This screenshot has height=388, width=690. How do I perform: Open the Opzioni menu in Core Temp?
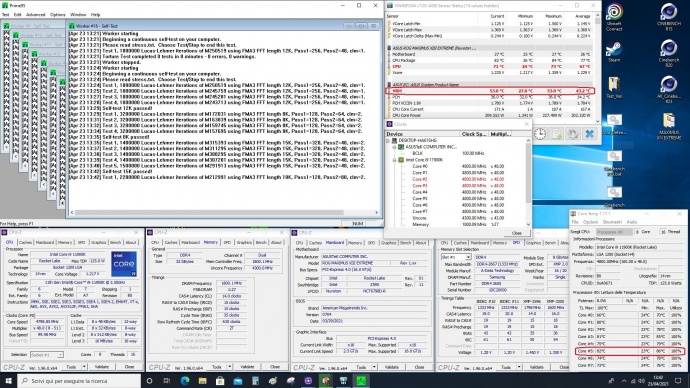click(590, 222)
